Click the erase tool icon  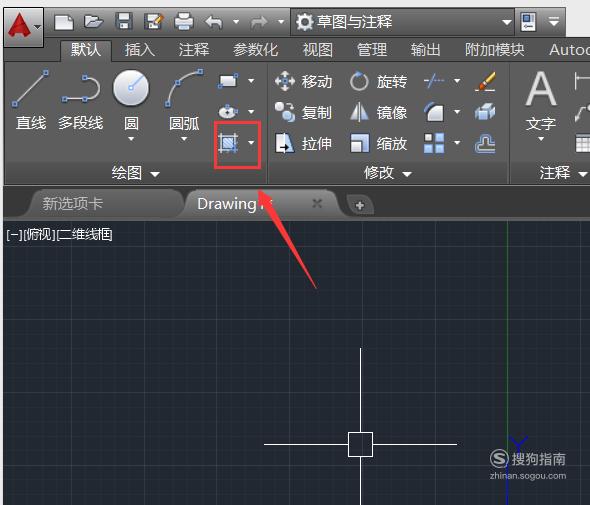485,81
